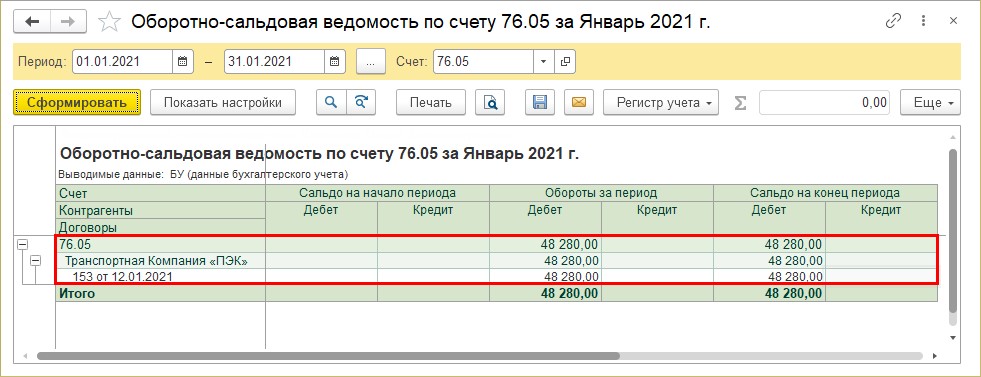Click the Контрагенты header cell
This screenshot has width=981, height=377.
(x=161, y=211)
